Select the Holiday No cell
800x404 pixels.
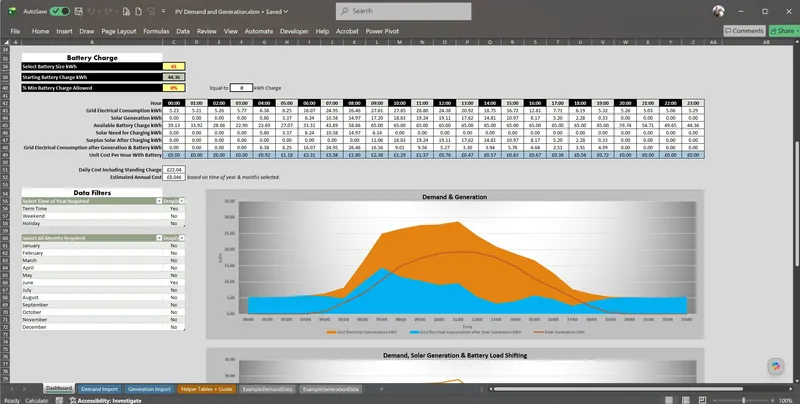click(174, 223)
